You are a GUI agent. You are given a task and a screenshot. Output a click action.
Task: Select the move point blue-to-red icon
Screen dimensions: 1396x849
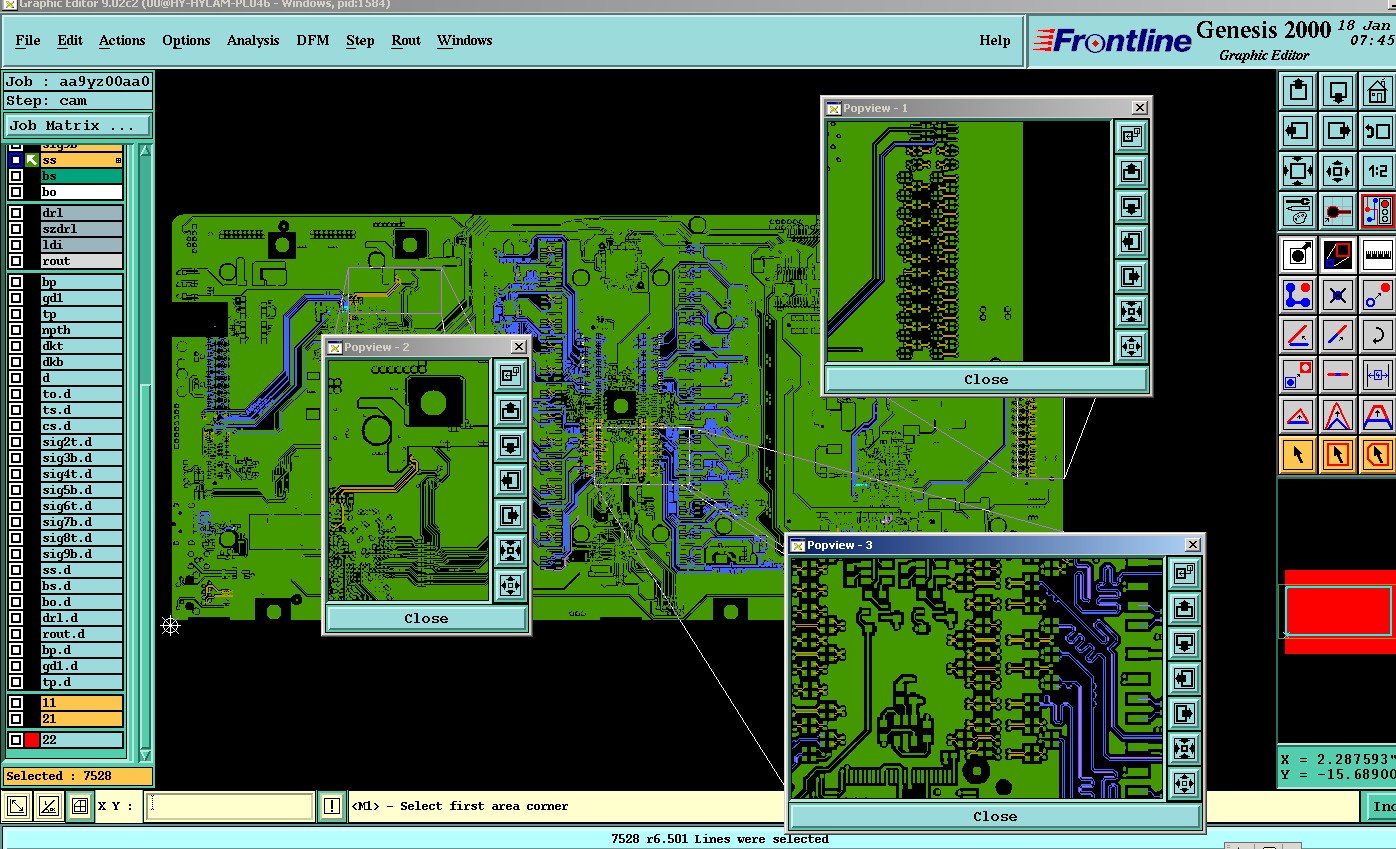(1378, 295)
